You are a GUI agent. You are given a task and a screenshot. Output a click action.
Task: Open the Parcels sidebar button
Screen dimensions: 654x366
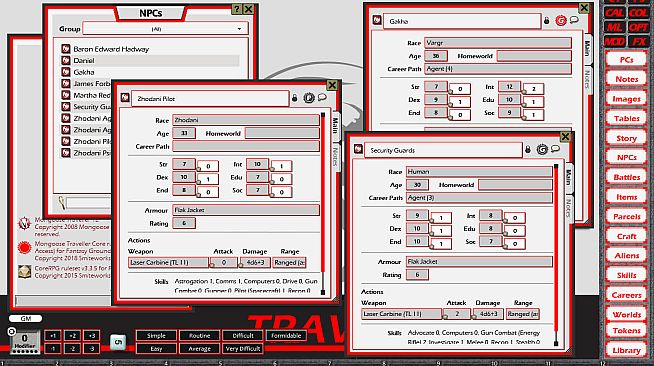(626, 216)
